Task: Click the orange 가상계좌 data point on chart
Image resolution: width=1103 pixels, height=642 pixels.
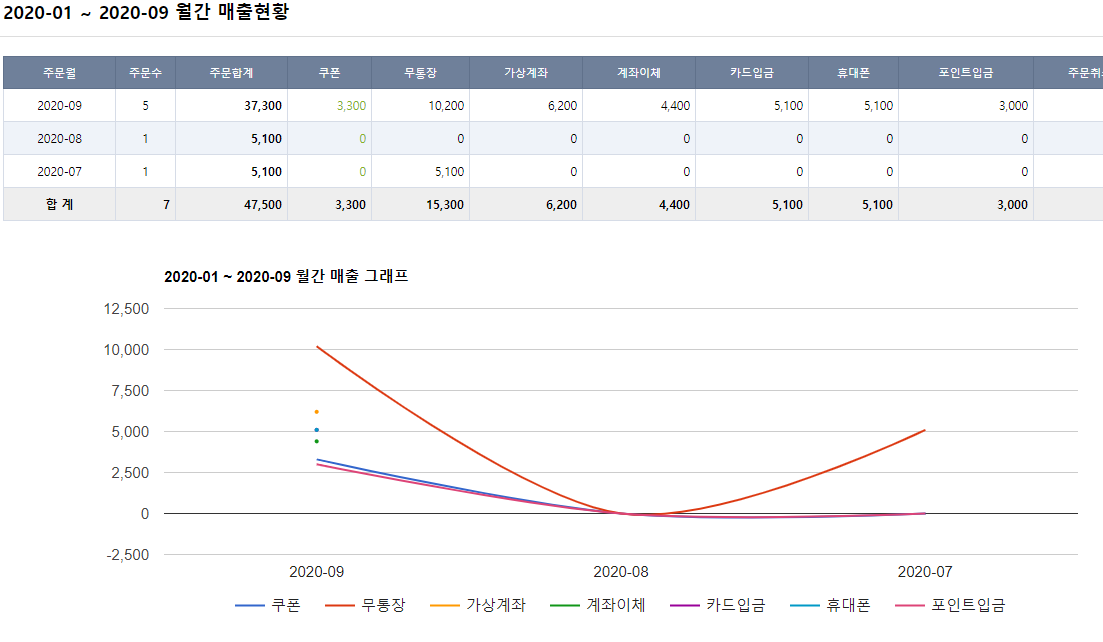Action: point(316,412)
